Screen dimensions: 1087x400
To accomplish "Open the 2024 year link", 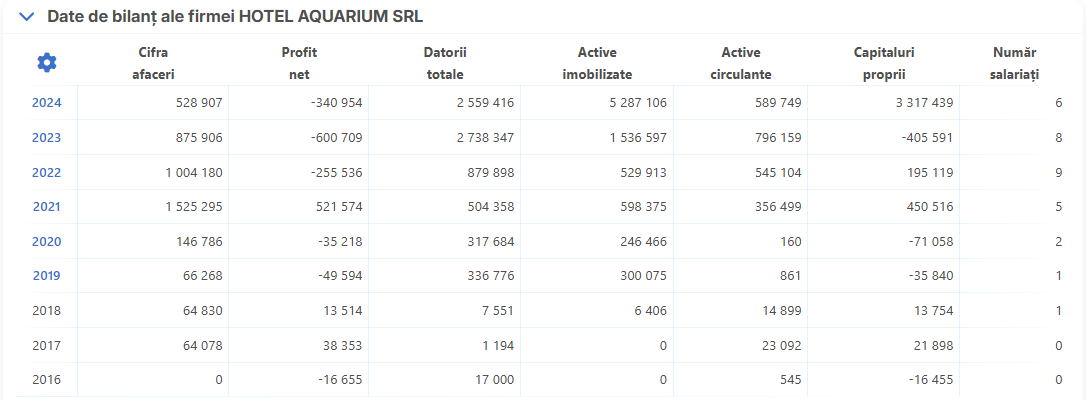I will [x=46, y=103].
